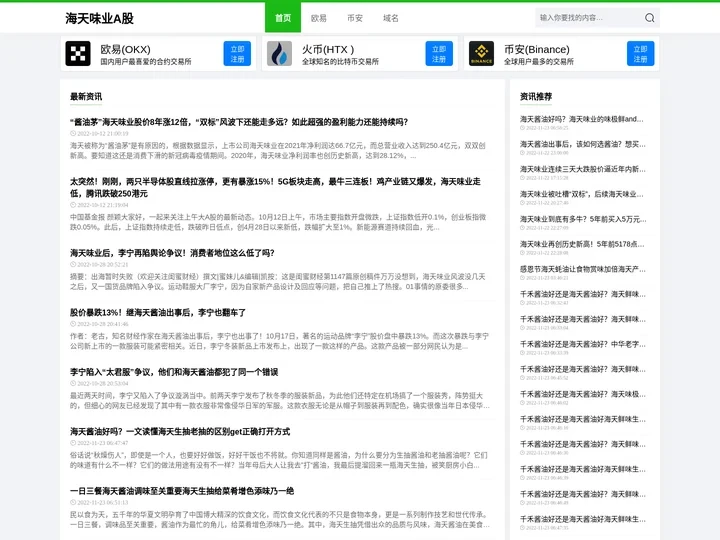Click 立即注册 button for 欧易(OKX)

[237, 54]
